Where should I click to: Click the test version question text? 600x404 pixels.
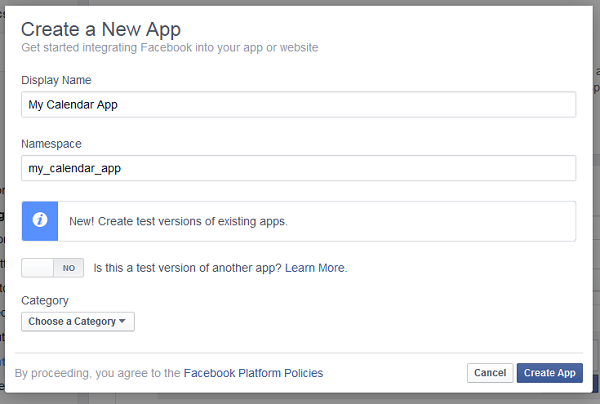188,268
